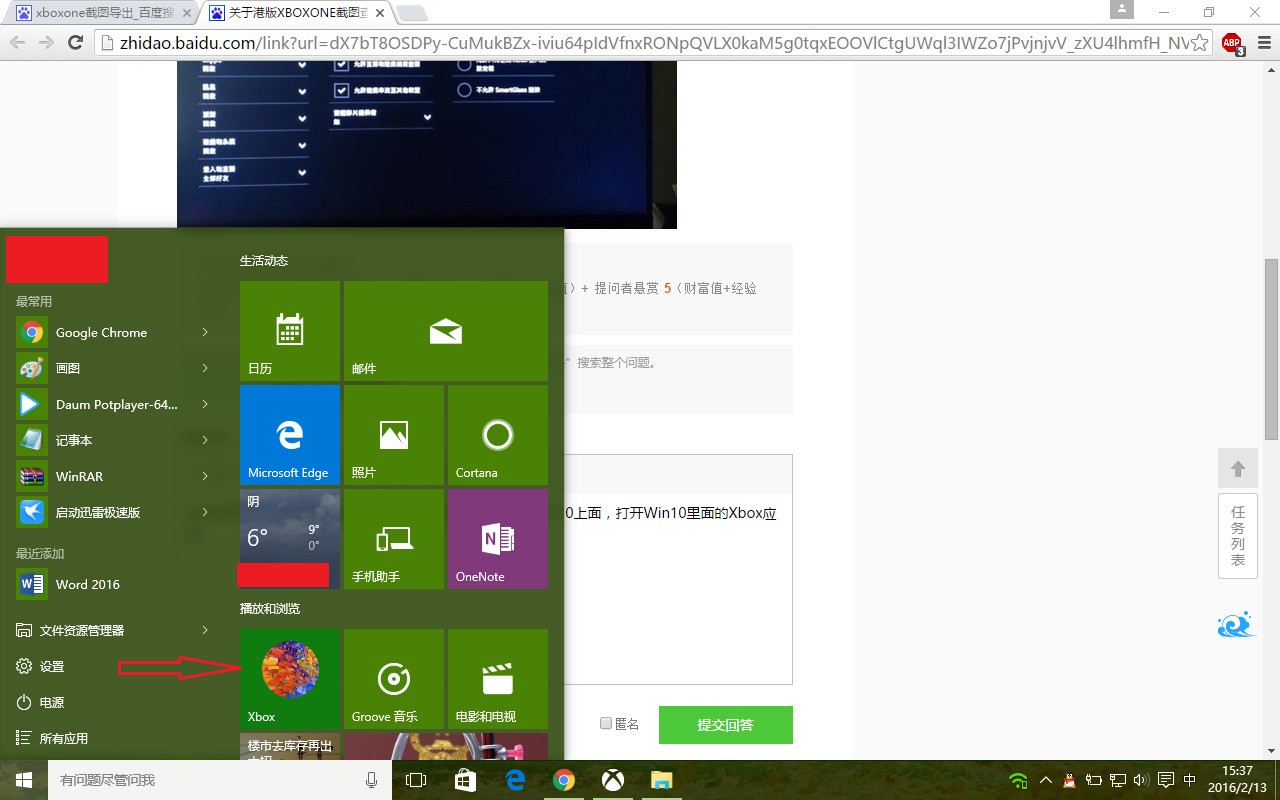Open the 日历 calendar tile
The height and width of the screenshot is (800, 1280).
(x=290, y=331)
